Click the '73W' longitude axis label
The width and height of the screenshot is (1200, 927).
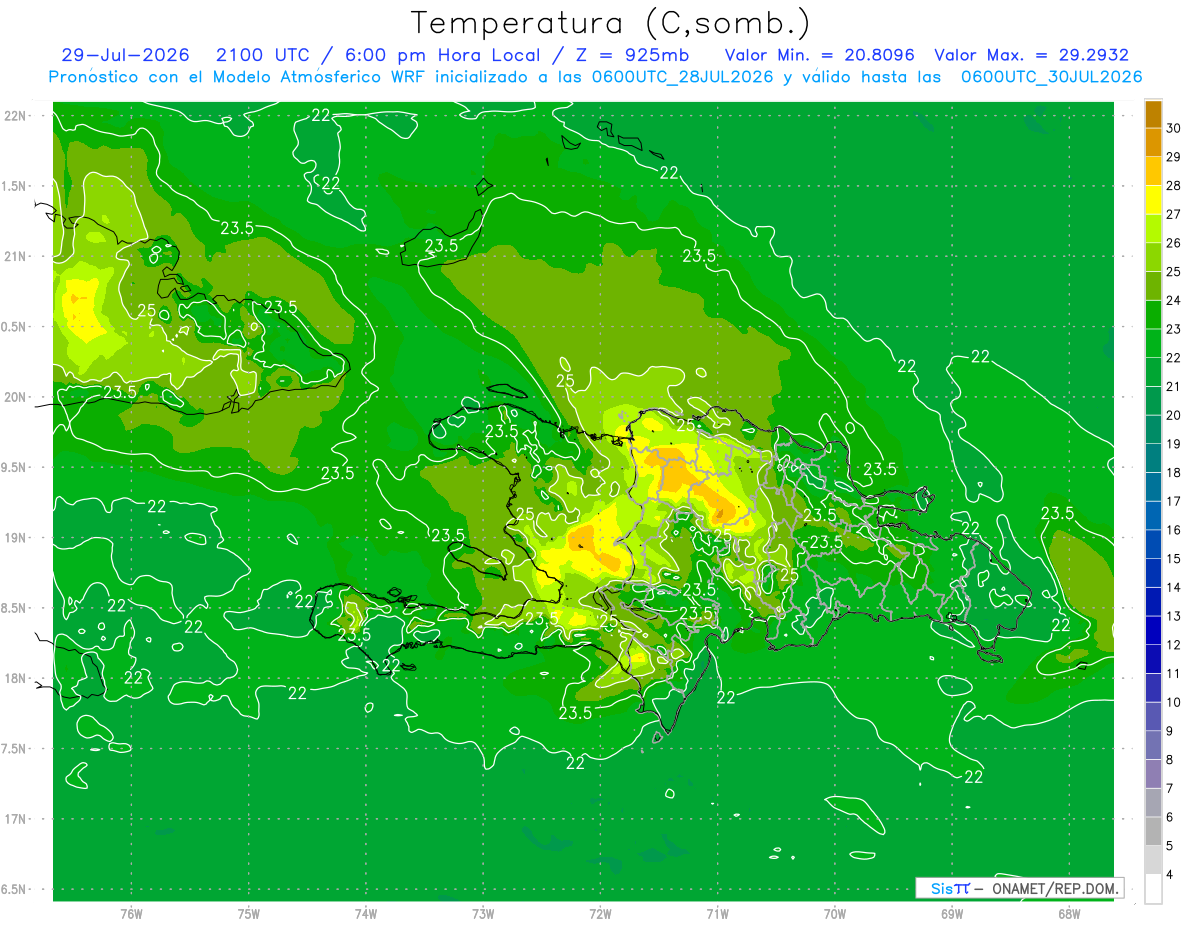[x=483, y=914]
